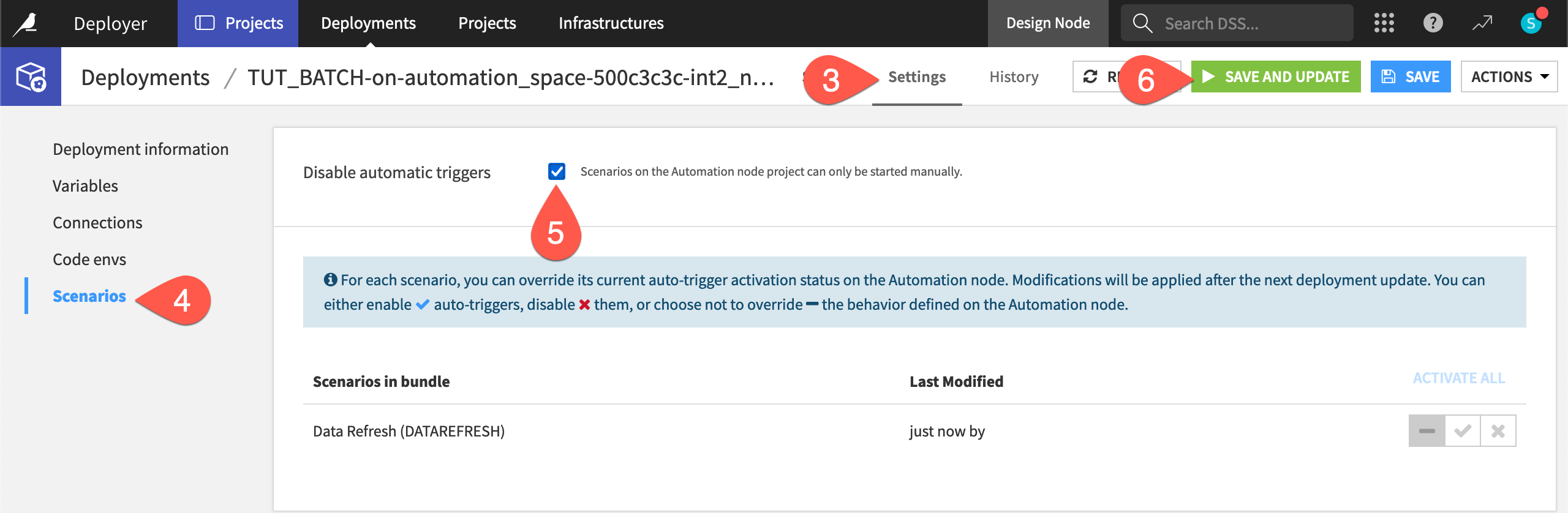Click Design Node button
Screen dimensions: 1568x513
pyautogui.click(x=1048, y=23)
